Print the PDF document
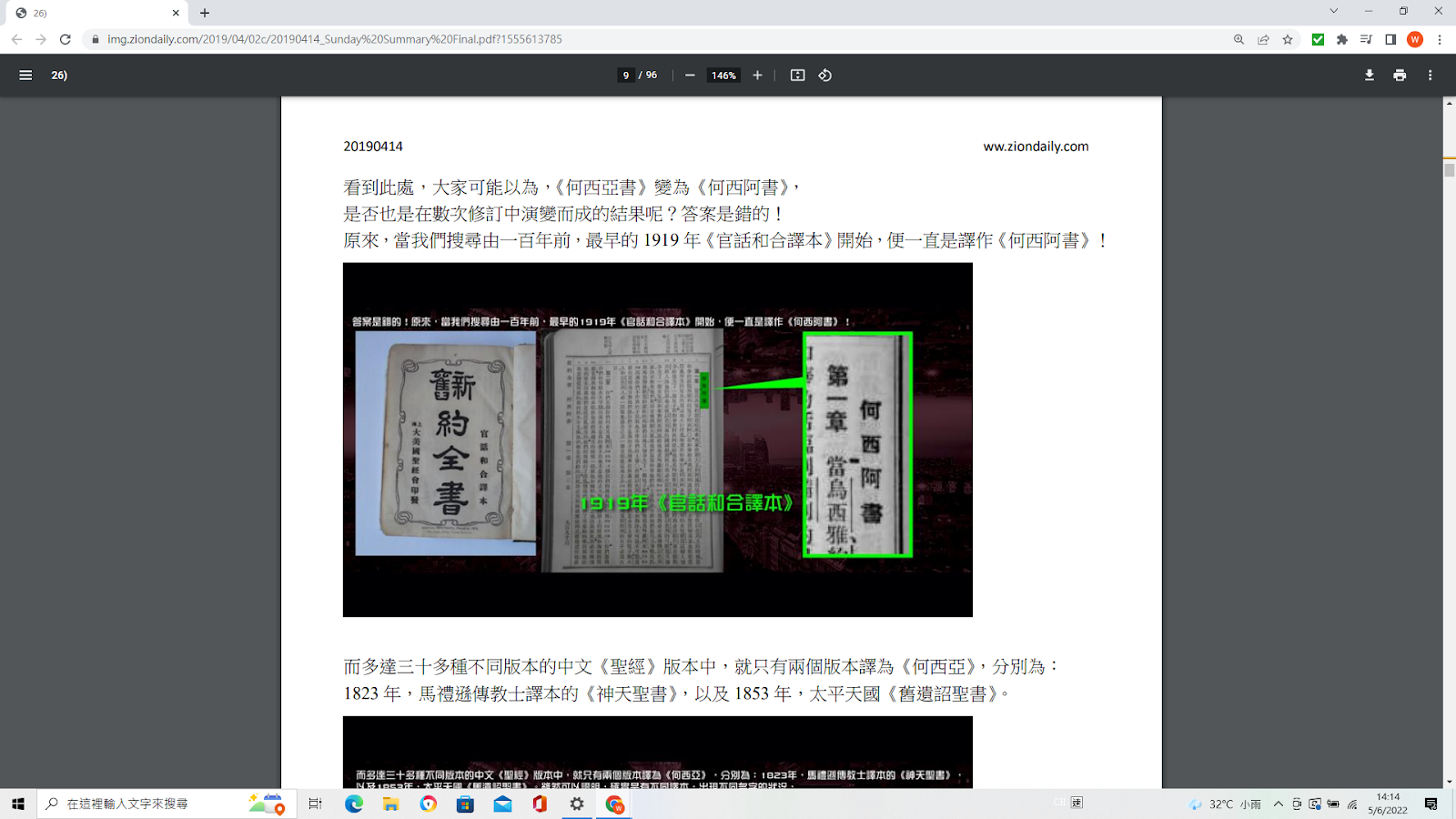This screenshot has width=1456, height=819. point(1400,76)
